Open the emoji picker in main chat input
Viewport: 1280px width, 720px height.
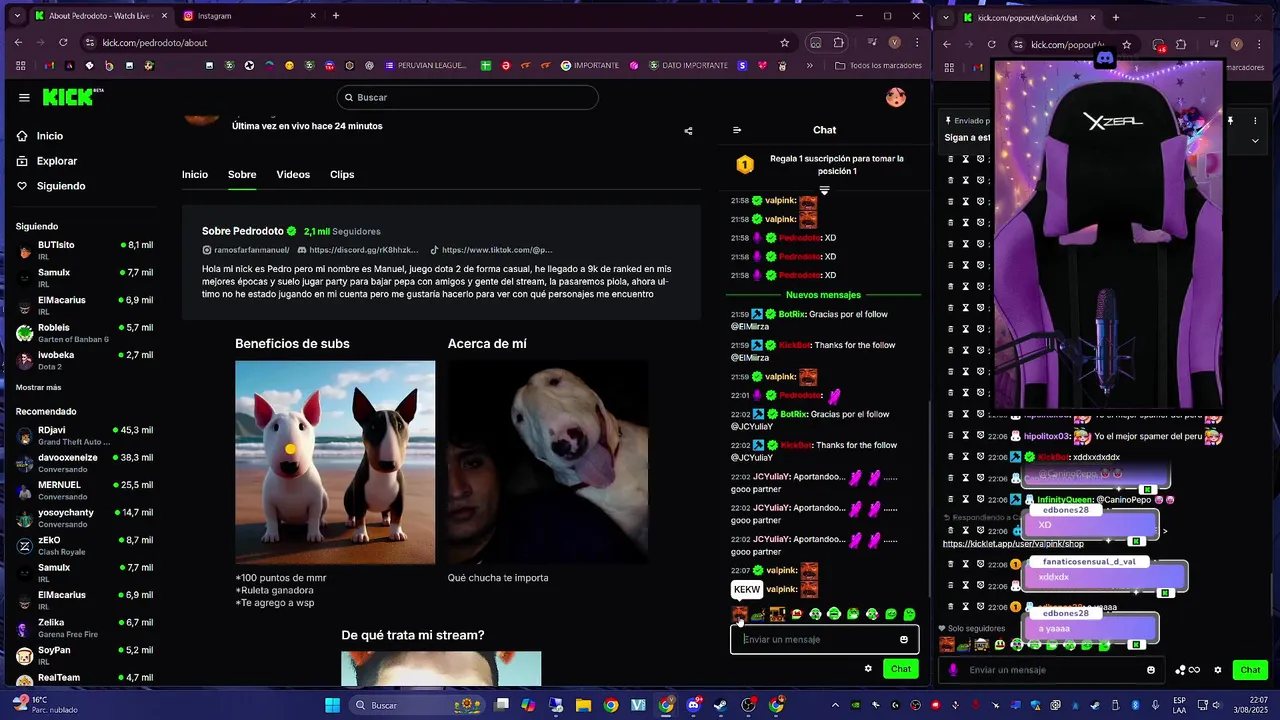[x=904, y=640]
